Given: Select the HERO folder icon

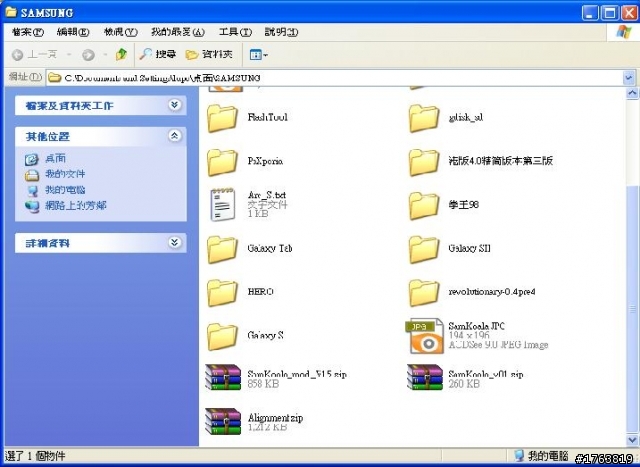Looking at the screenshot, I should 222,292.
